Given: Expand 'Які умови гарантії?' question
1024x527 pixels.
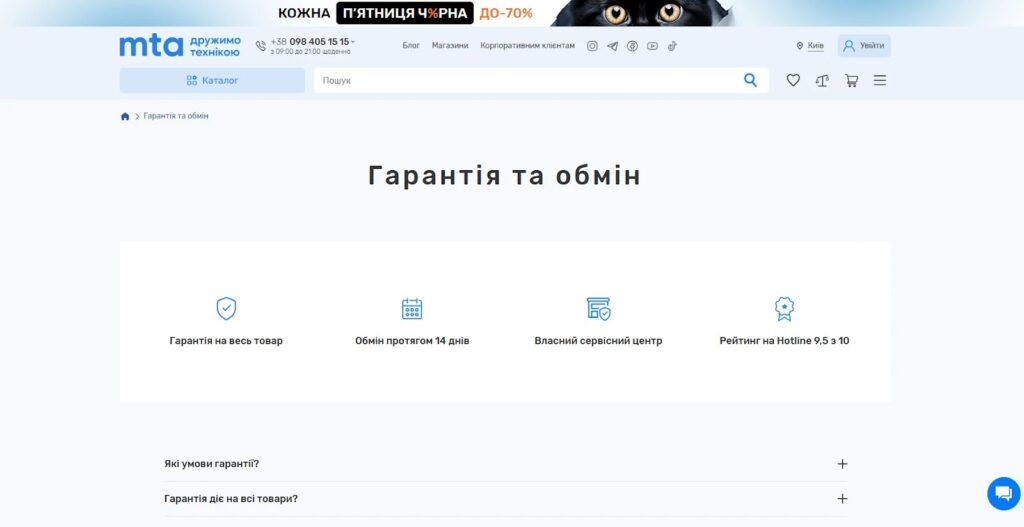Looking at the screenshot, I should coord(505,464).
